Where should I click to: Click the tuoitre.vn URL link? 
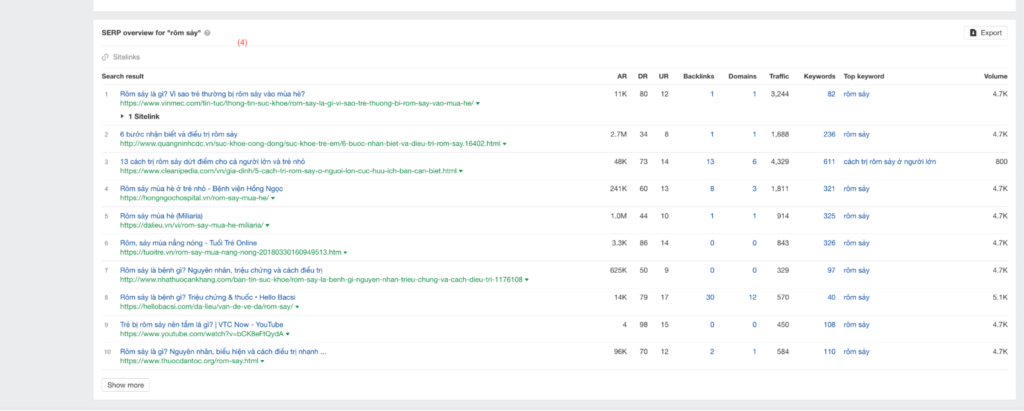coord(231,252)
